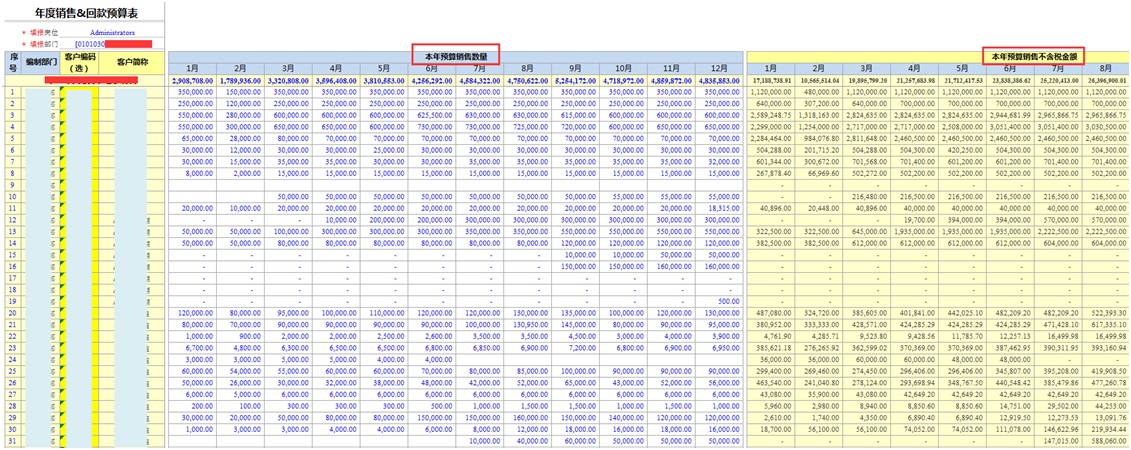
Task: Select the quantity cell 145,000.00
Action: pyautogui.click(x=576, y=324)
